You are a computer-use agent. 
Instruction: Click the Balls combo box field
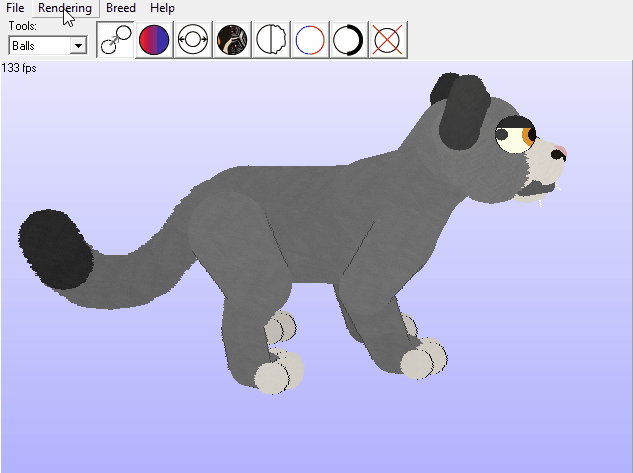(x=39, y=45)
